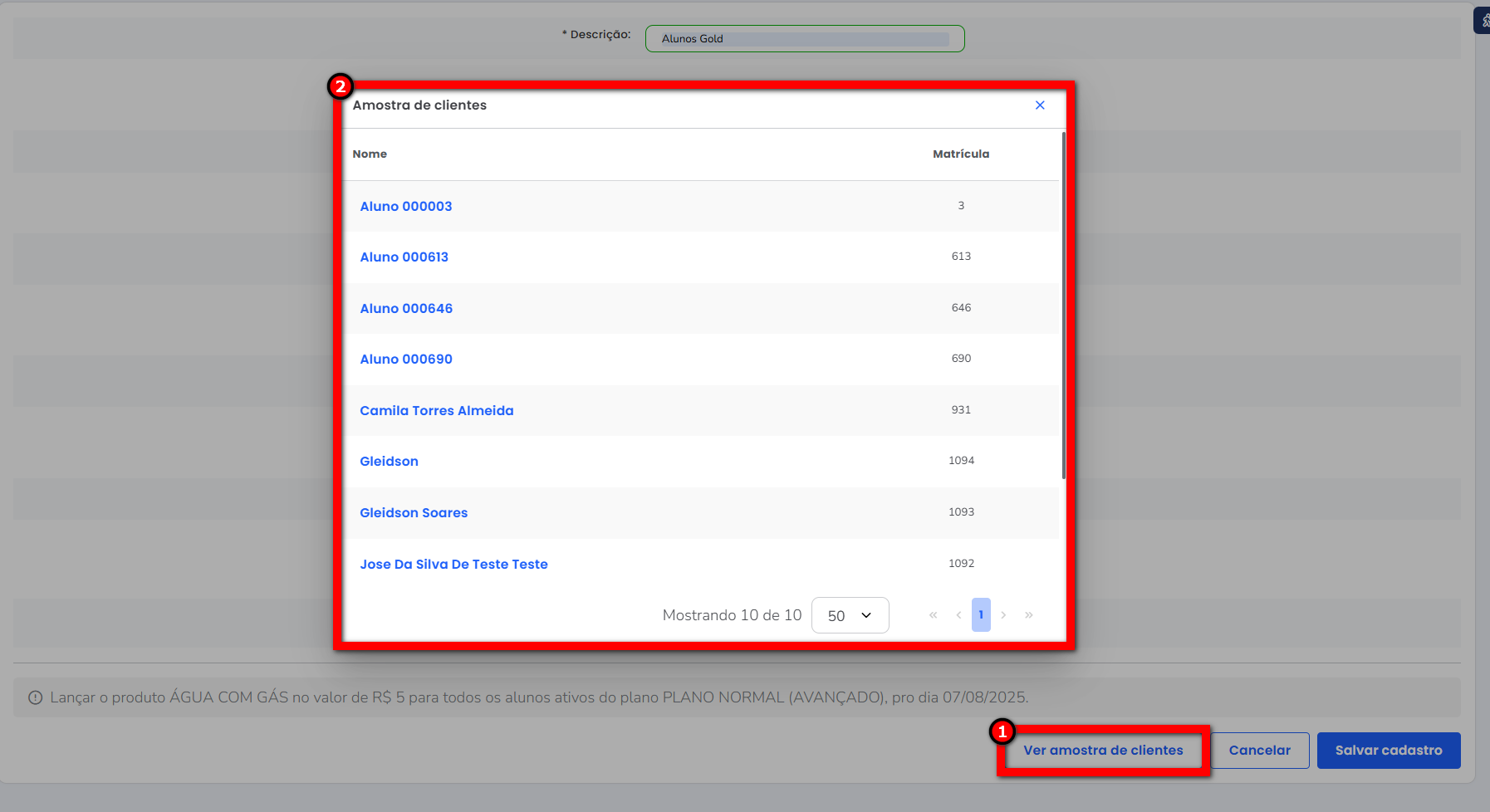Open client Jose Da Silva De Teste Teste
Screen dimensions: 1490x812
453,565
